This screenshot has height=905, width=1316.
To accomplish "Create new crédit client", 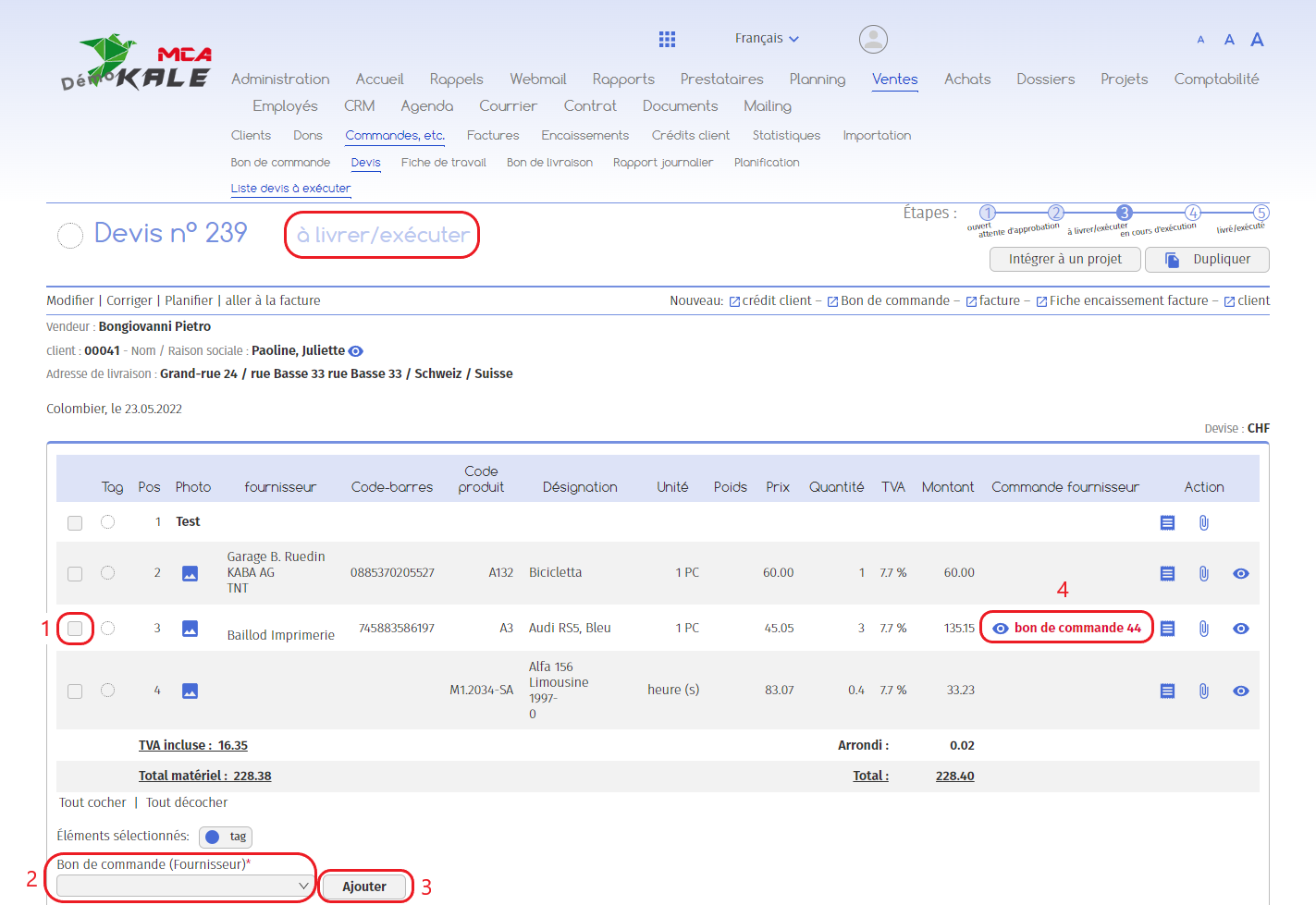I will [x=770, y=301].
